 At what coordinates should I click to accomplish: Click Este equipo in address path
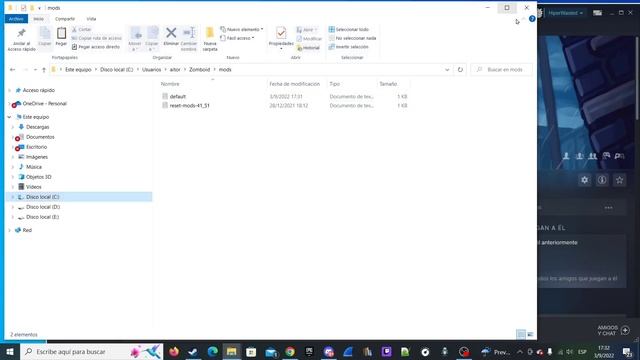coord(78,70)
